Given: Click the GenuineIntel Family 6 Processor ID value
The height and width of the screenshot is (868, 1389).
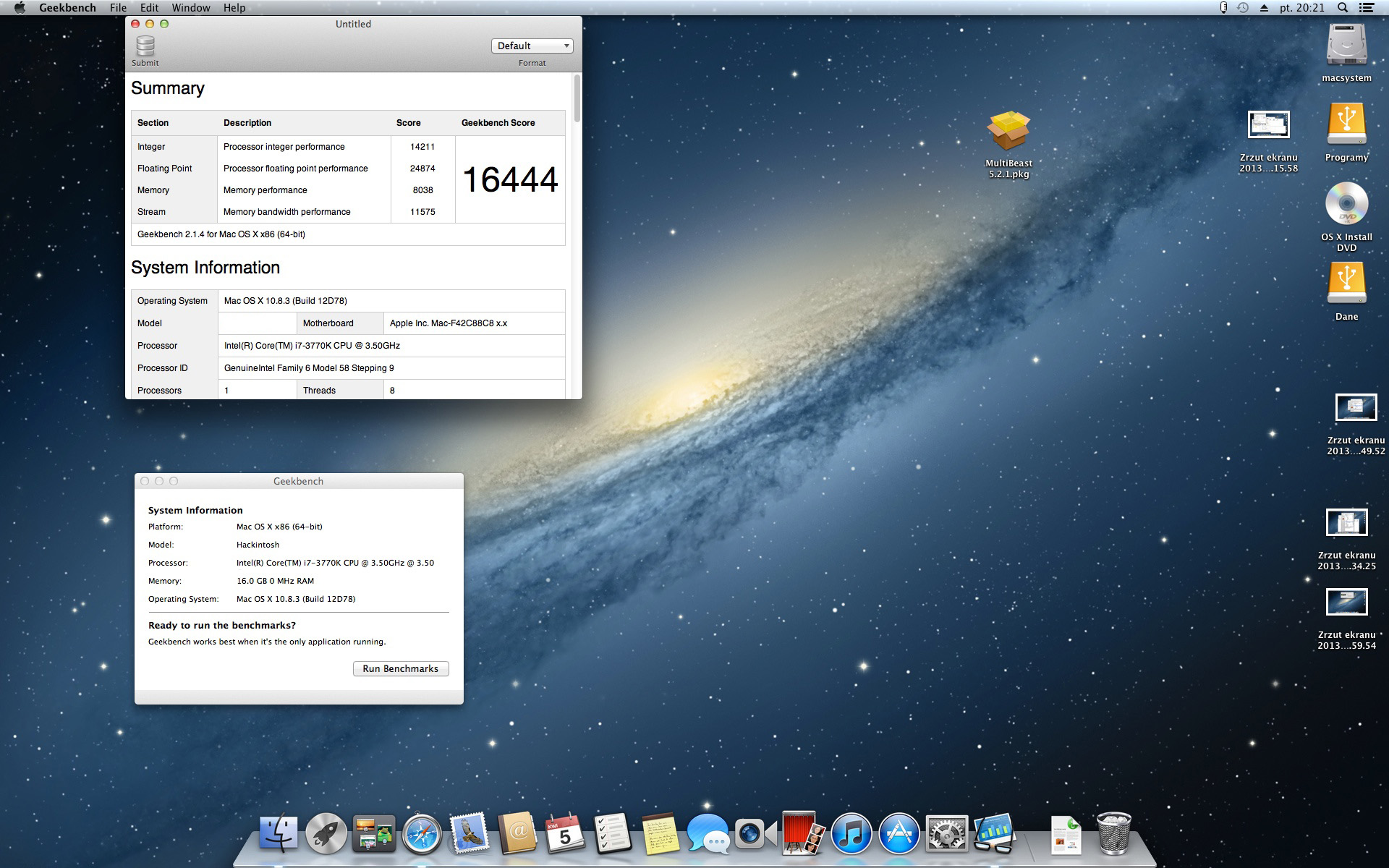Looking at the screenshot, I should click(x=309, y=368).
